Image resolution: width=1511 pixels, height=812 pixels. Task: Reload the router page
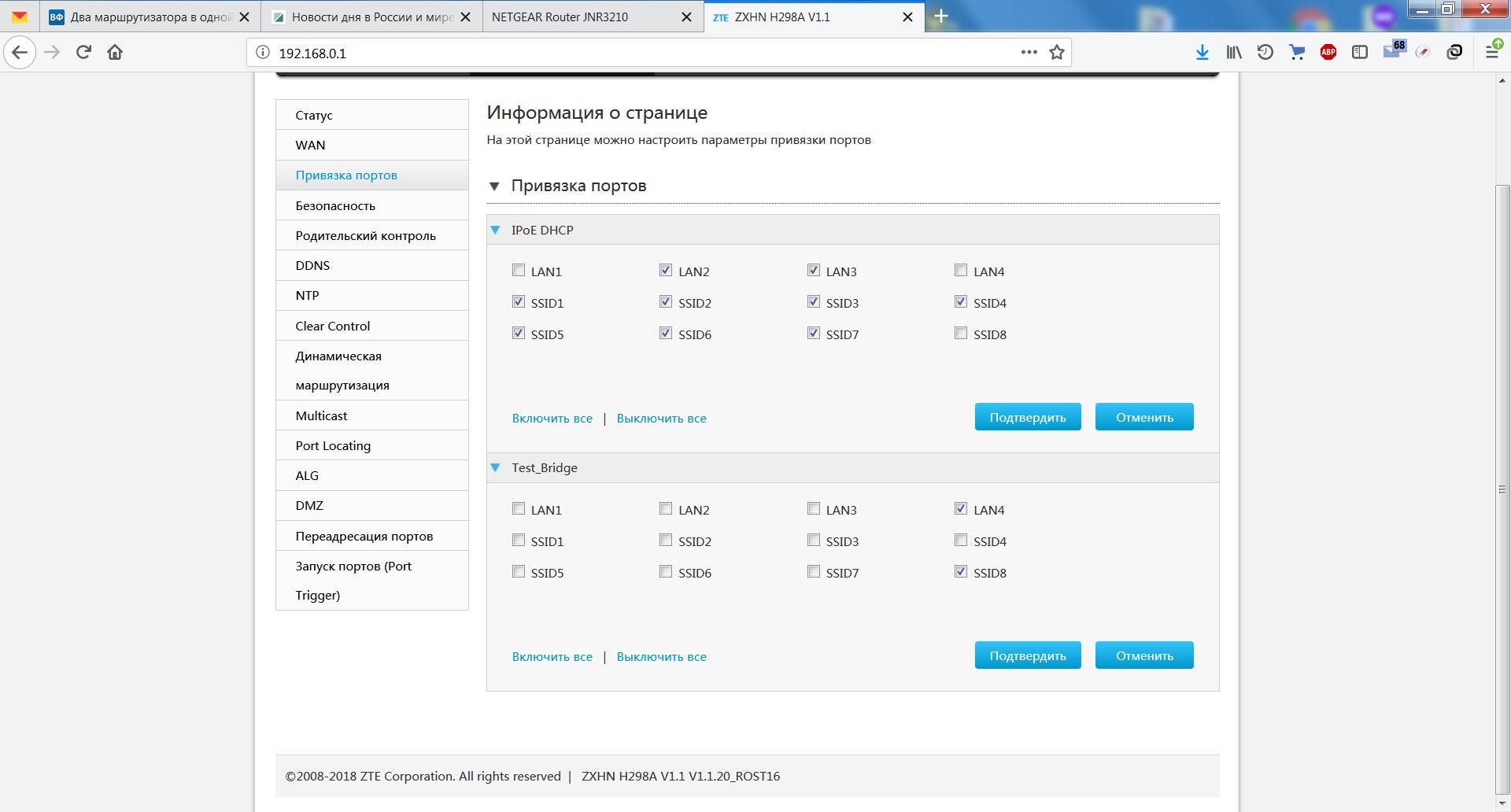(x=83, y=53)
